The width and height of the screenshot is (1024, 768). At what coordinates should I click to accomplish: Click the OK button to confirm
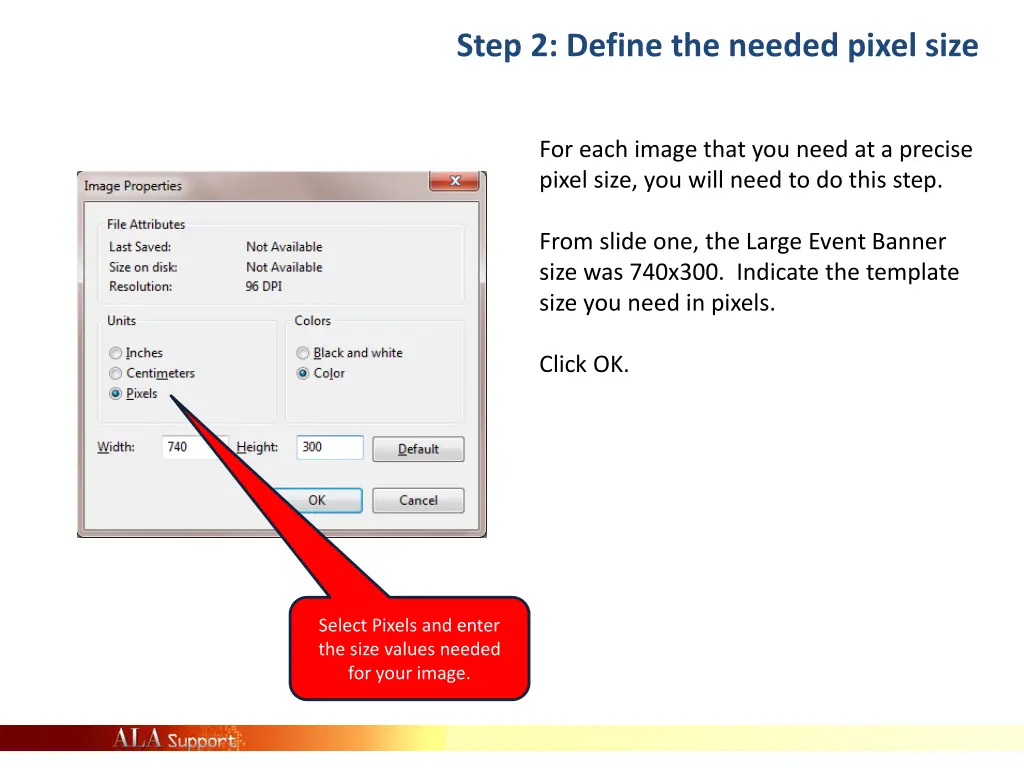tap(317, 500)
